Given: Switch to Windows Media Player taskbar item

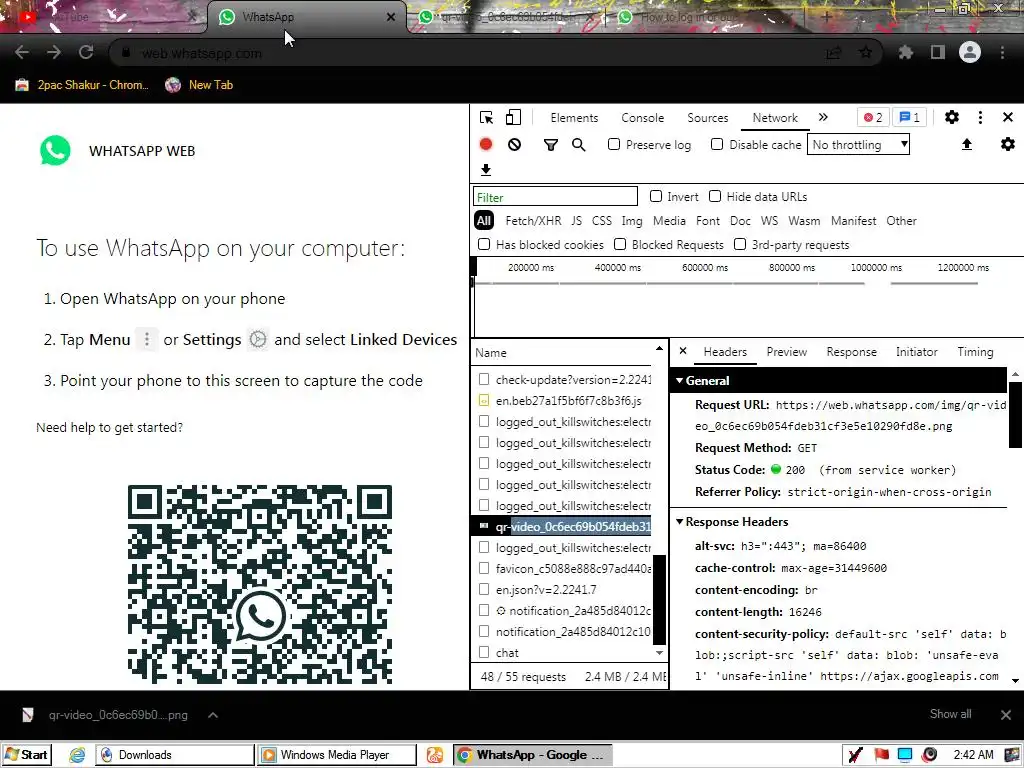Looking at the screenshot, I should [336, 755].
